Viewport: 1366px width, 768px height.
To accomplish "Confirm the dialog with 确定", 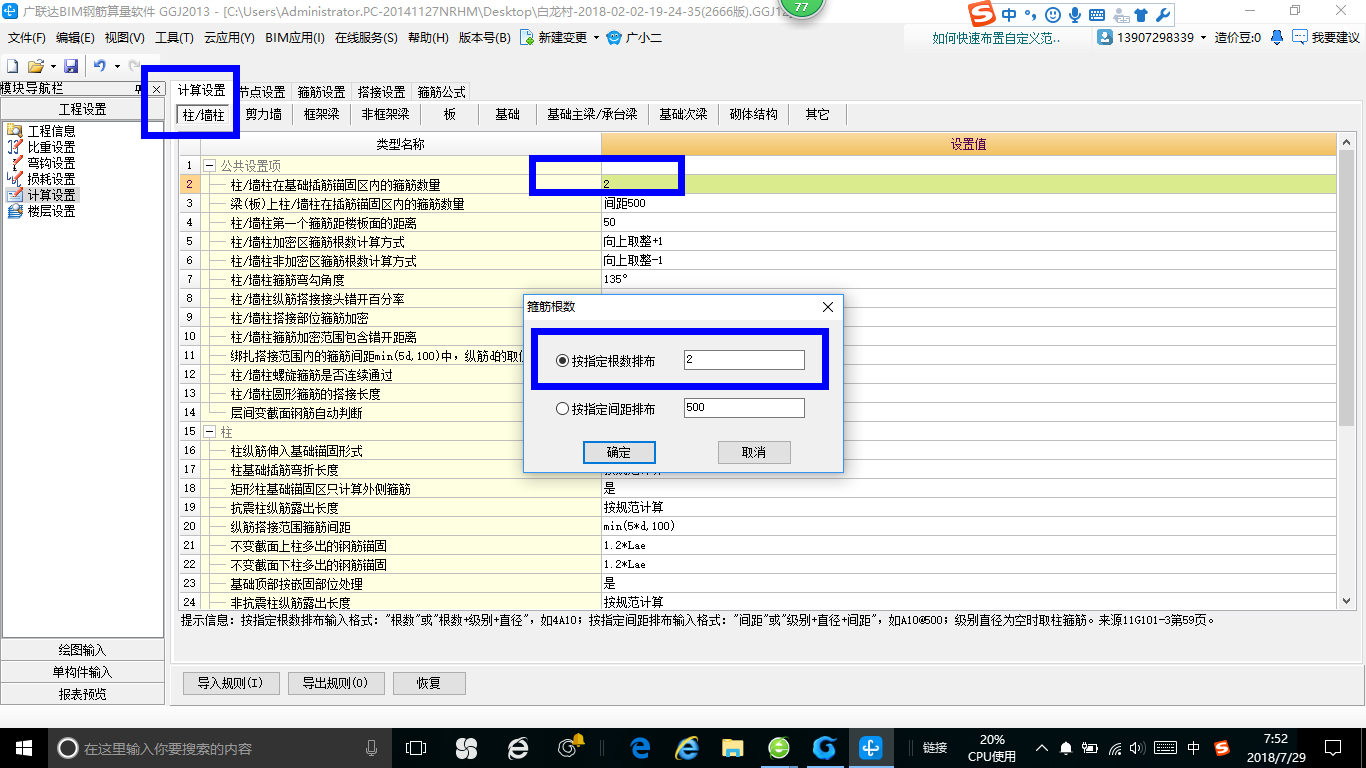I will tap(619, 452).
